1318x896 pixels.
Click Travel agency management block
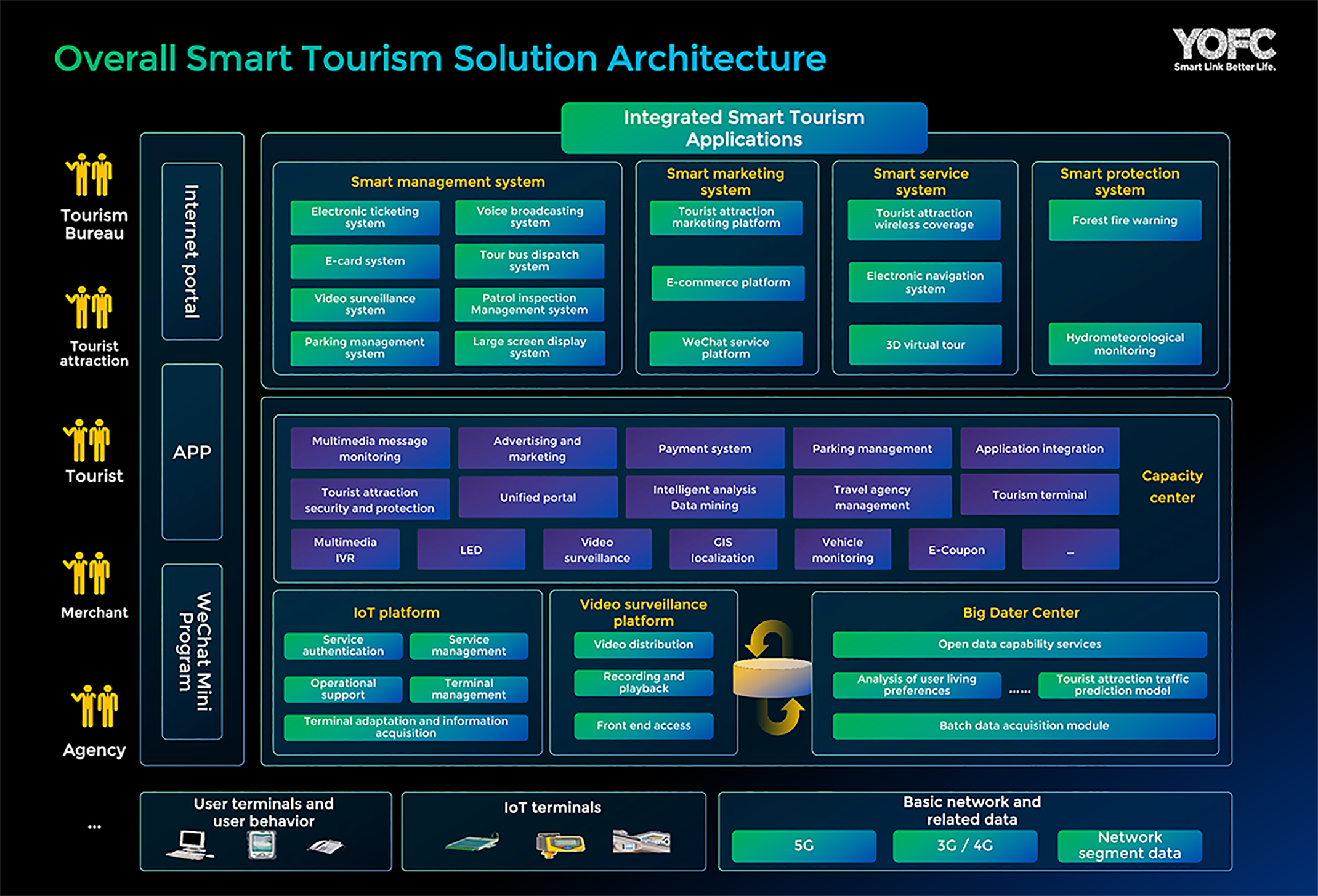tap(872, 497)
